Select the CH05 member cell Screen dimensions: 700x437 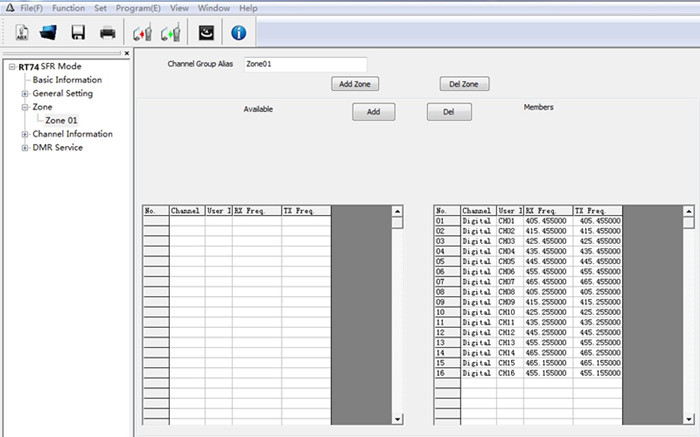click(x=510, y=262)
